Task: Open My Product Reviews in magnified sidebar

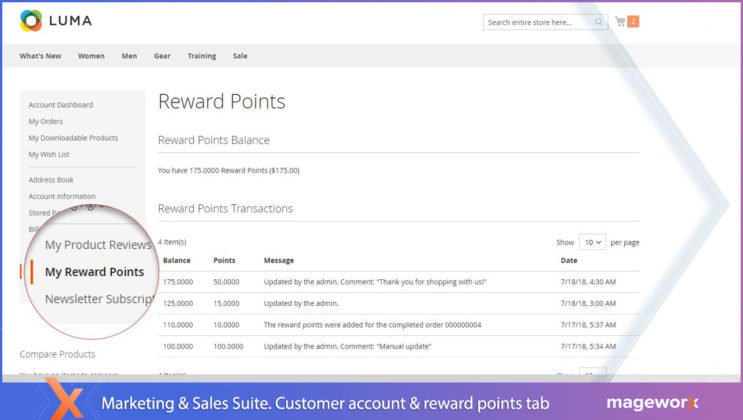Action: (98, 245)
